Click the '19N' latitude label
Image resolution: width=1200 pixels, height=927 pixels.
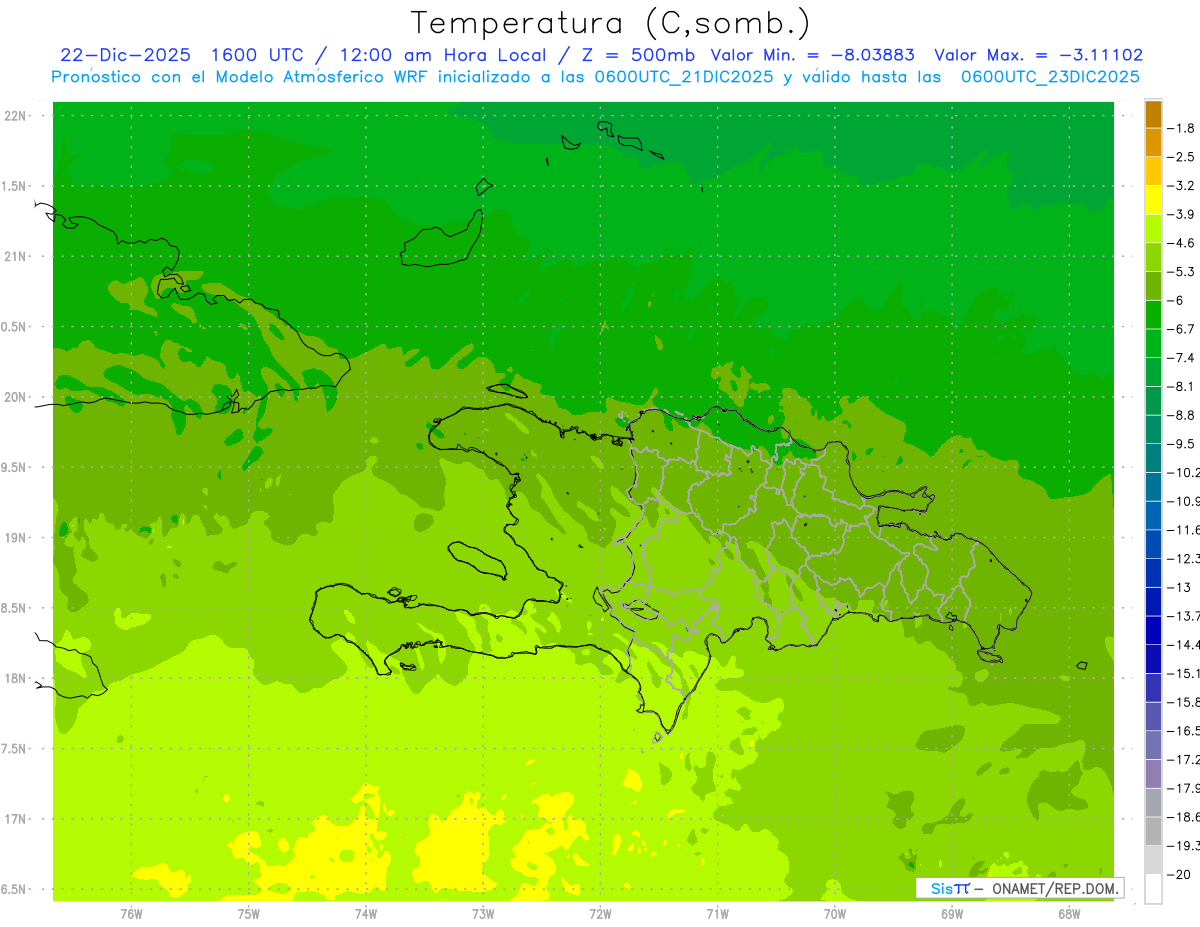click(16, 538)
